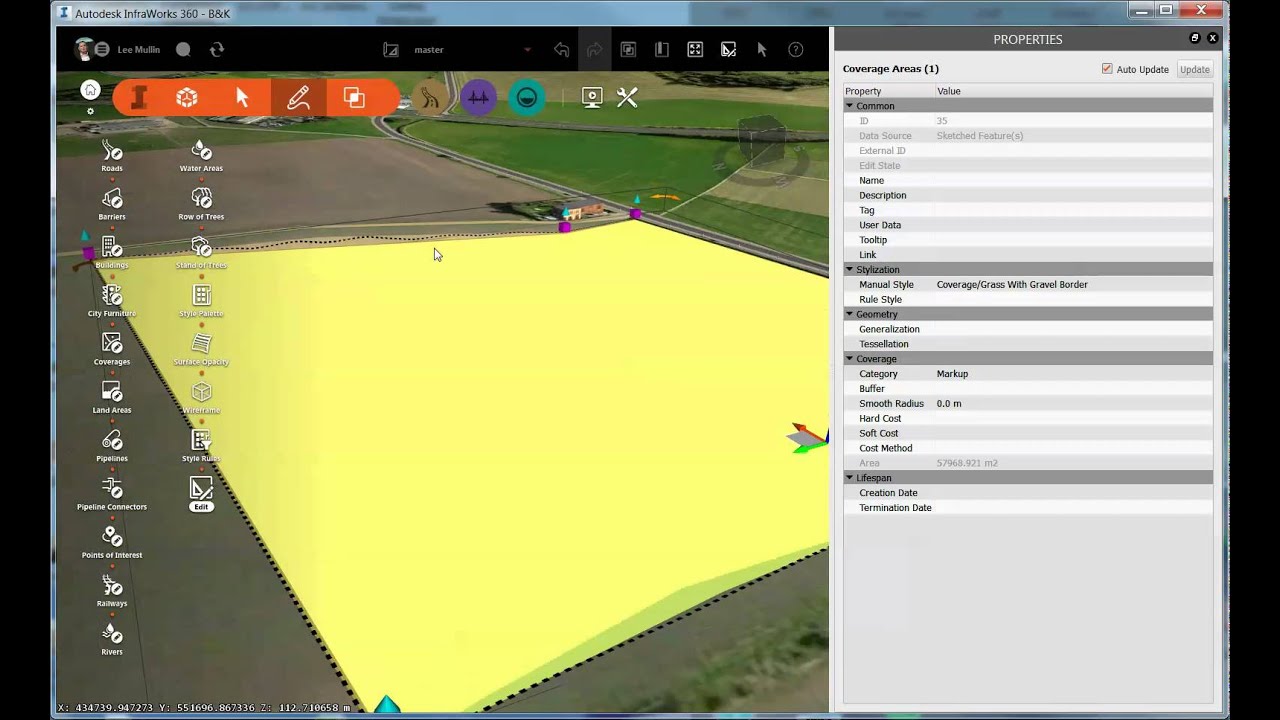This screenshot has height=720, width=1280.
Task: Collapse the Coverage section
Action: (850, 358)
